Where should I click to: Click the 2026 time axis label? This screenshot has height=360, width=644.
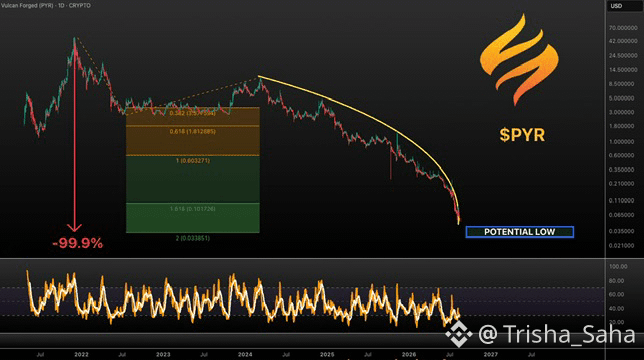(409, 355)
